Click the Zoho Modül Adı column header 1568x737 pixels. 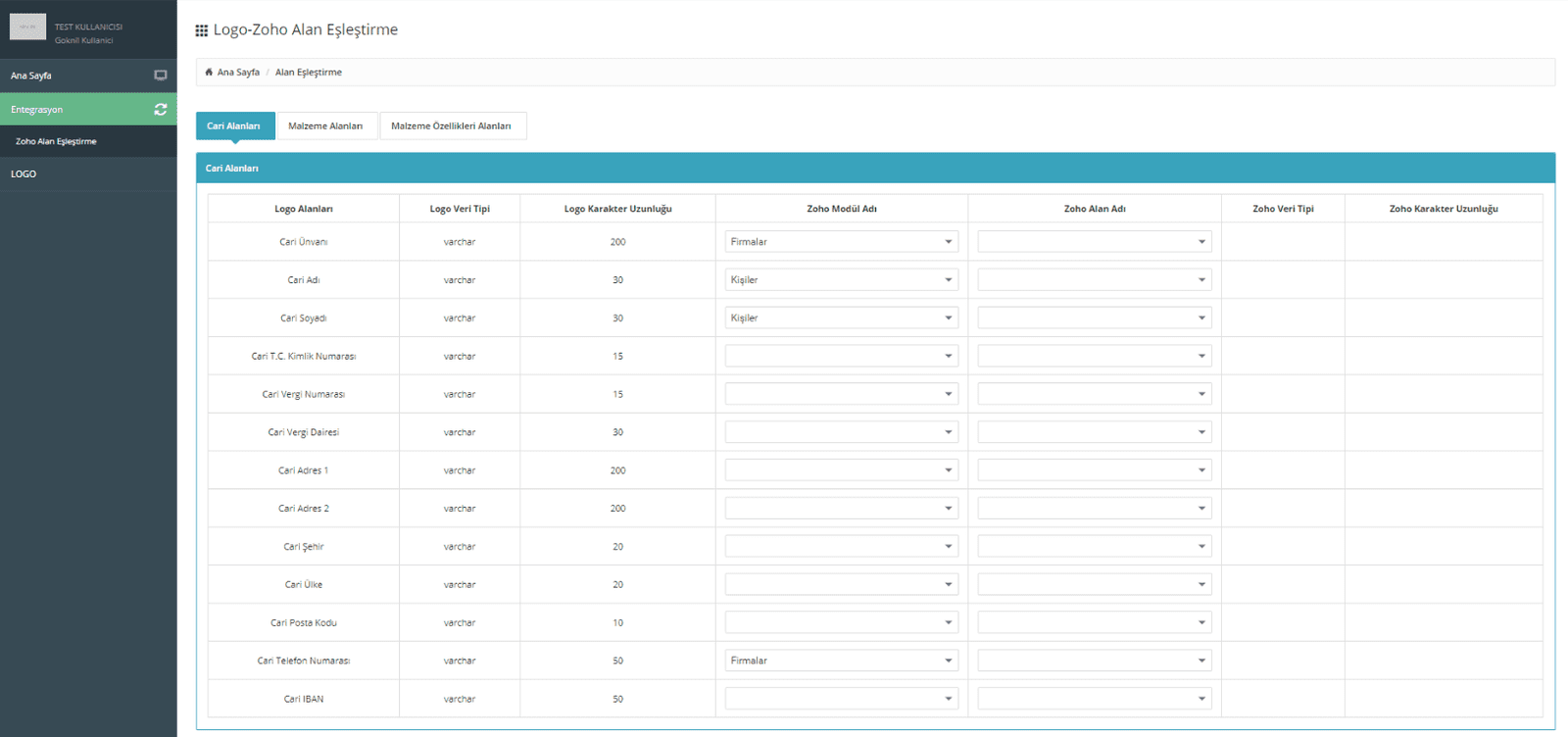[x=842, y=209]
